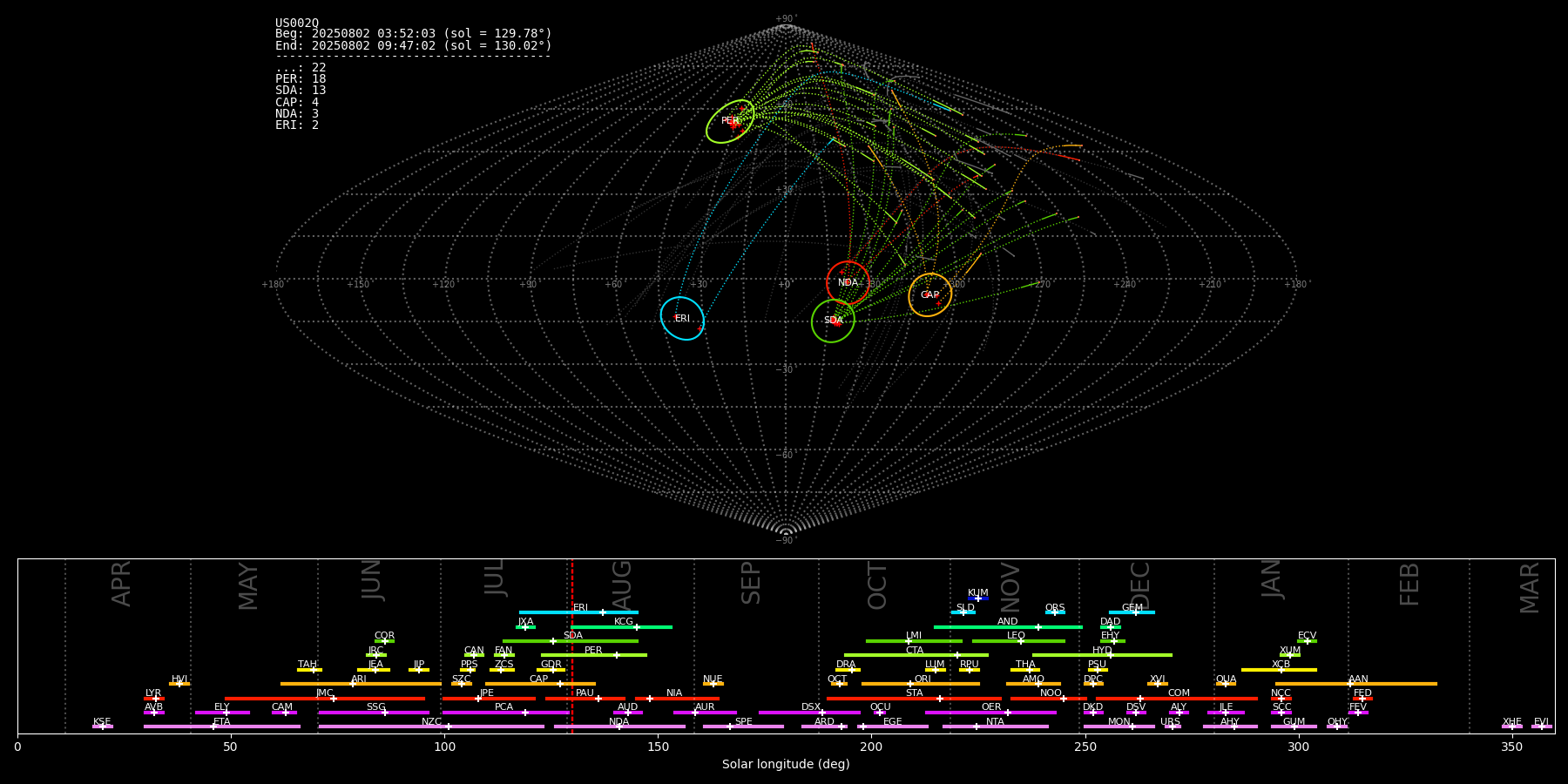Click the NIA red shower bar in timeline
This screenshot has width=1568, height=784.
point(677,698)
